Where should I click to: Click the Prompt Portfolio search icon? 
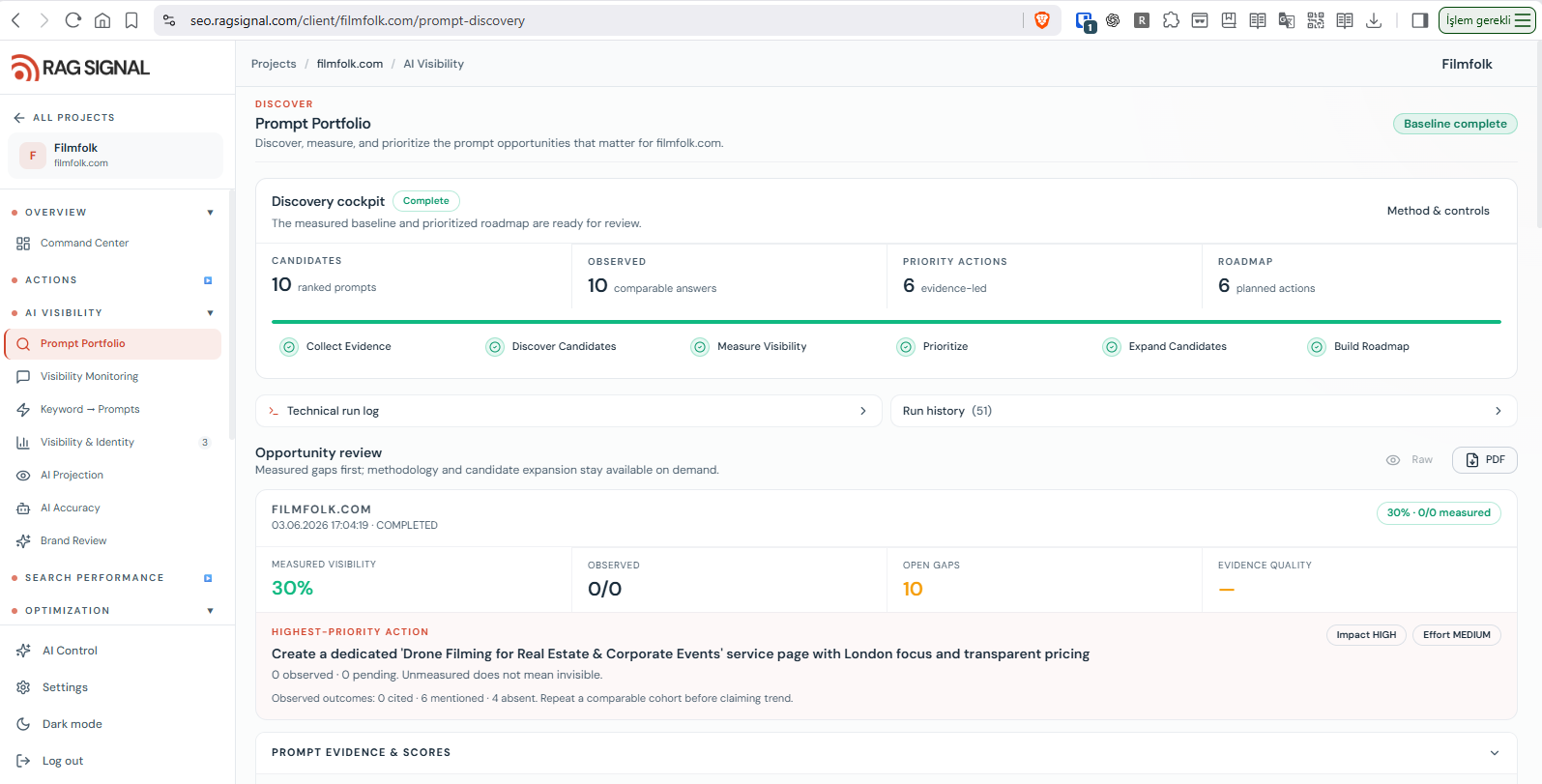[23, 344]
